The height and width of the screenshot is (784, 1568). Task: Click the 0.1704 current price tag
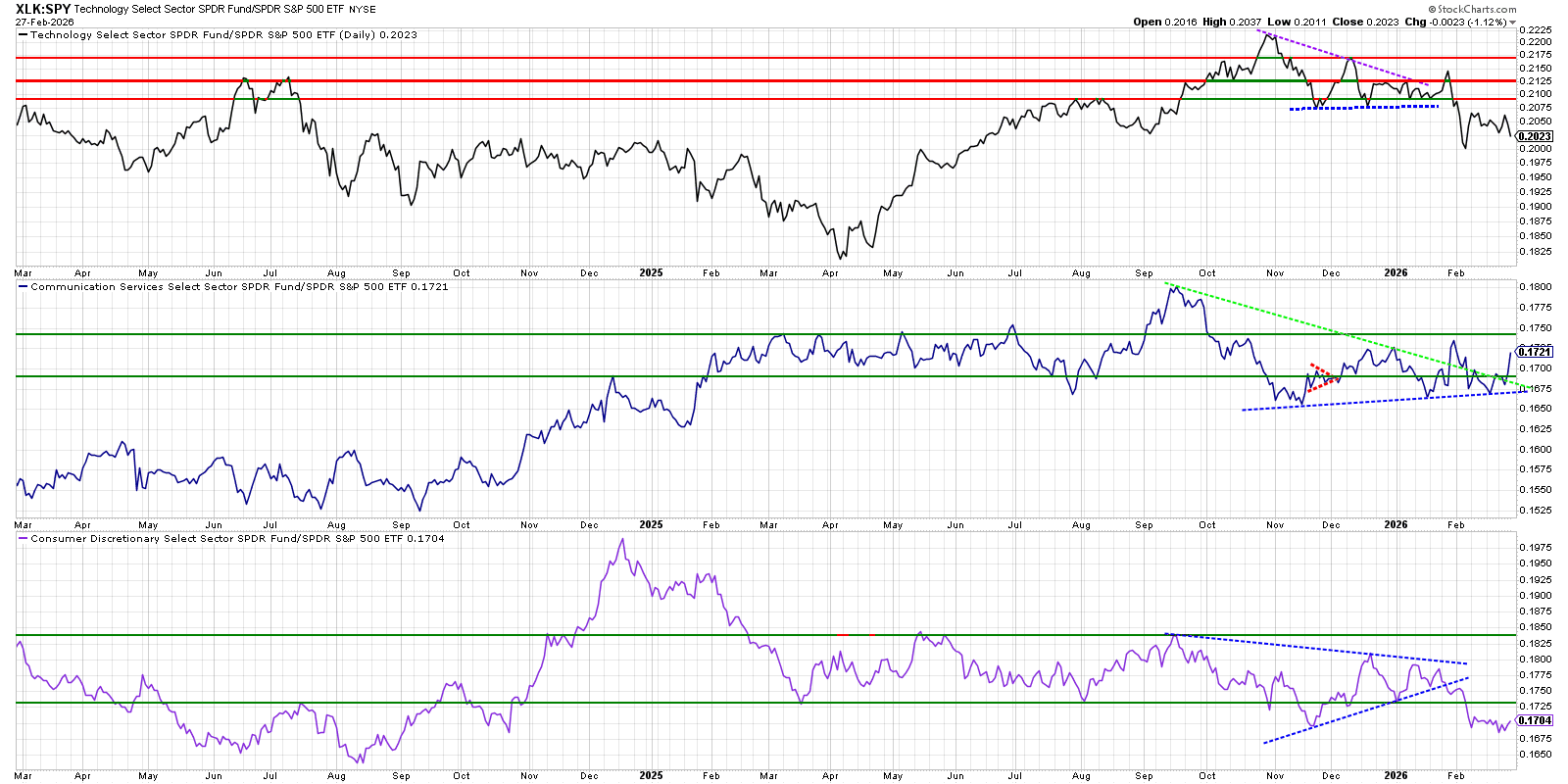pos(1535,719)
